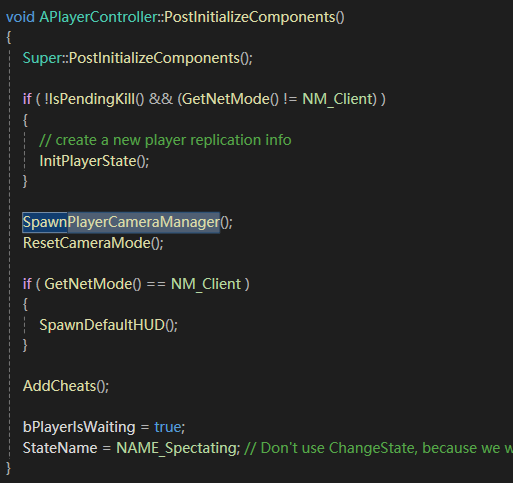Click the InitPlayerState() call
513x483 pixels.
coord(94,161)
